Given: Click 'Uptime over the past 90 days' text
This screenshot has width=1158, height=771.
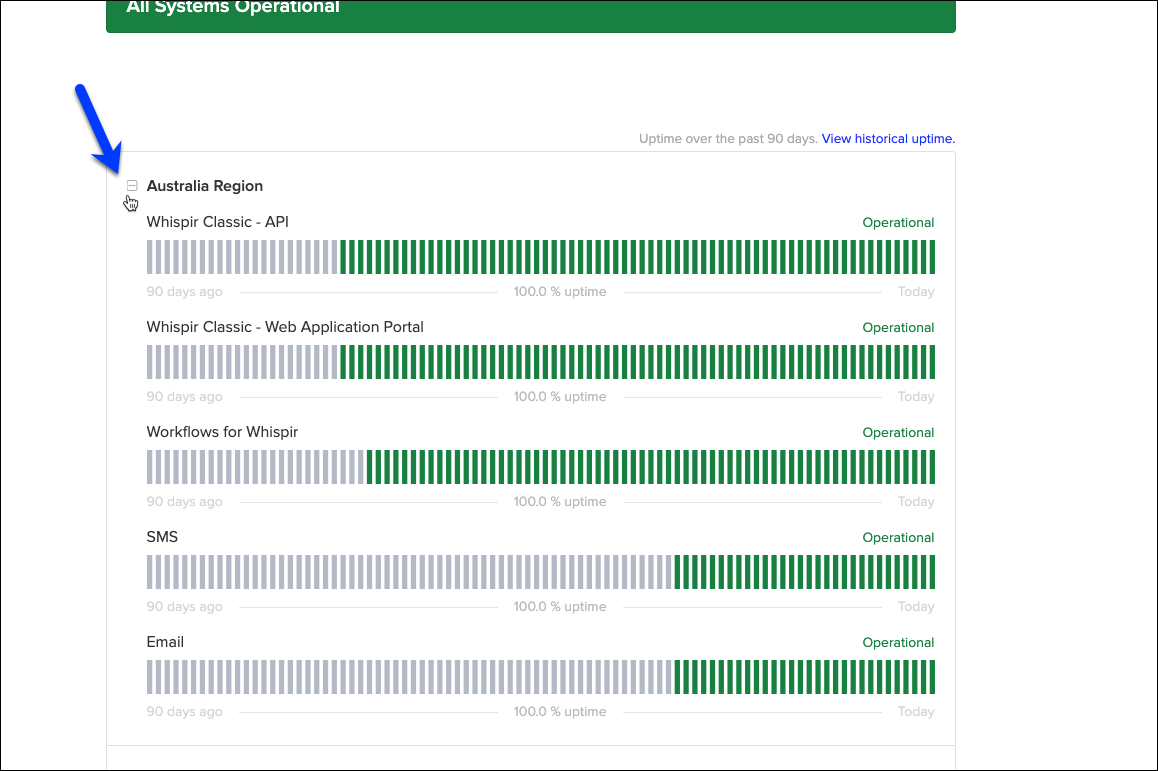Looking at the screenshot, I should point(728,139).
